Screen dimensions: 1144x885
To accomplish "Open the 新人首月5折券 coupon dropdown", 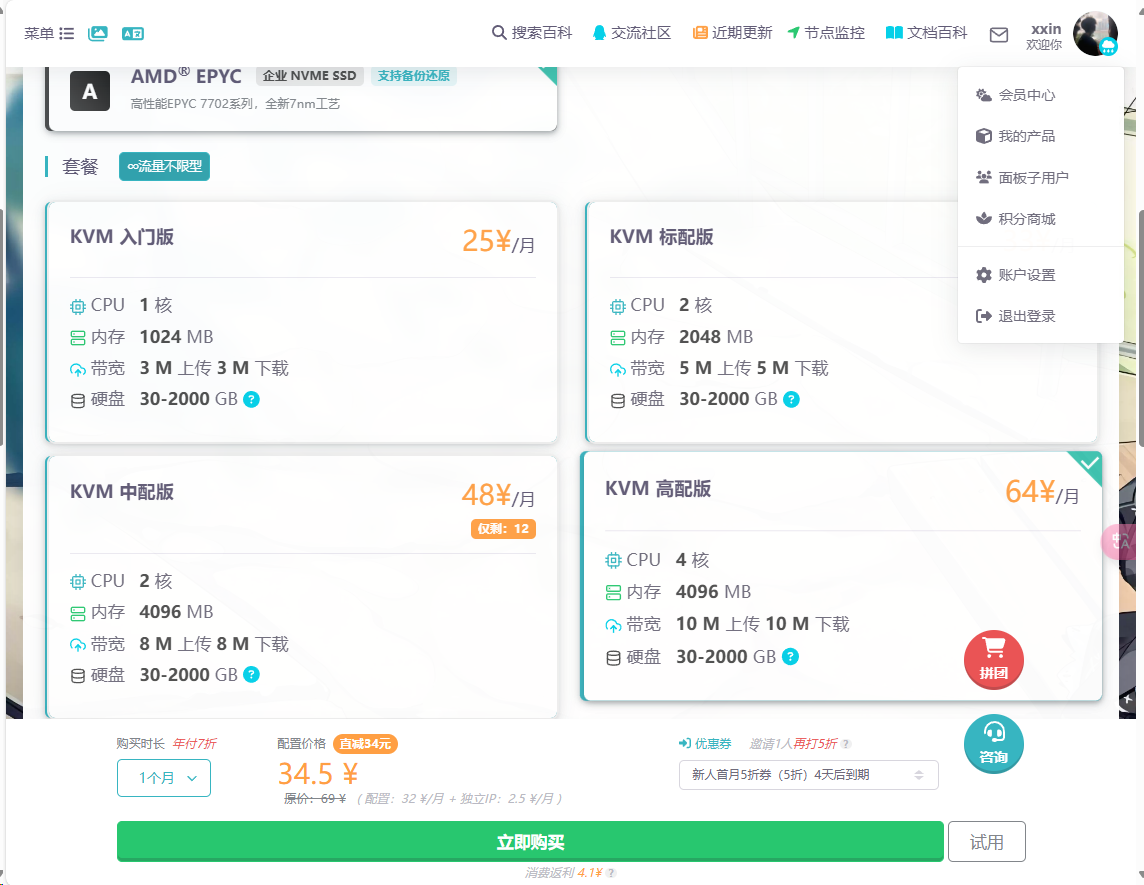I will click(808, 775).
